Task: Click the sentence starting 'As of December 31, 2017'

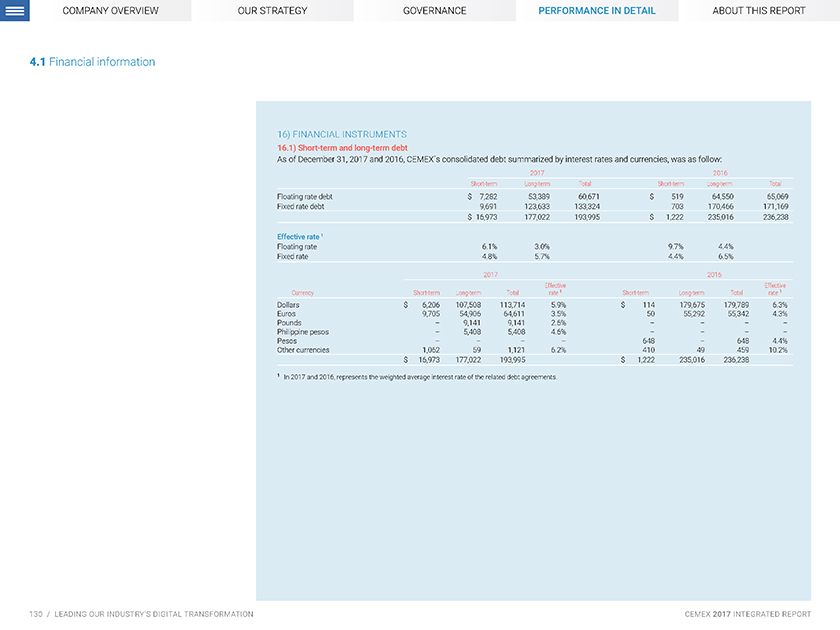Action: [499, 159]
